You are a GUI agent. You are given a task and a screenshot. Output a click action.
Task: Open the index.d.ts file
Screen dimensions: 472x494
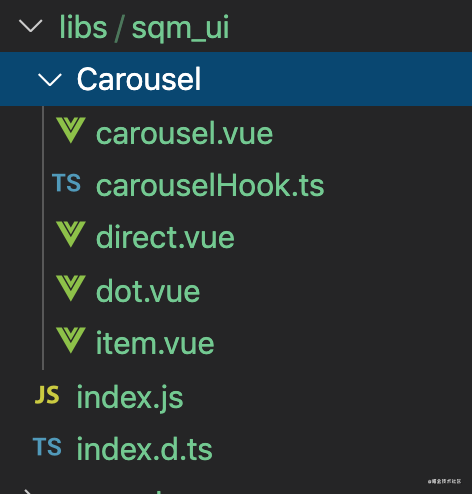[x=144, y=449]
